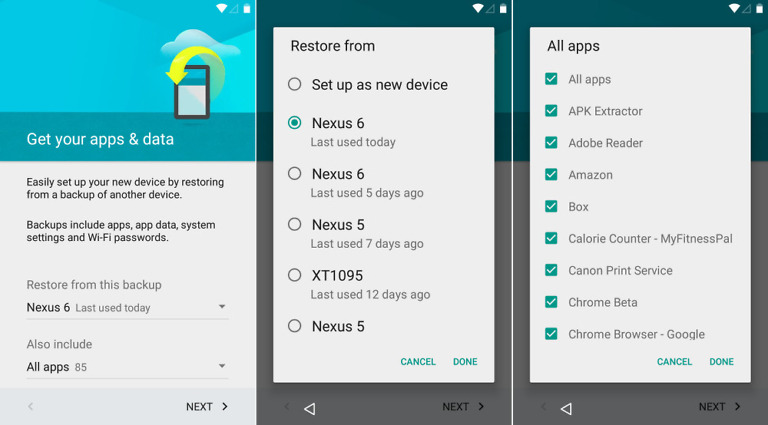The image size is (768, 425).
Task: Click the greyed left chevron on welcome screen
Action: click(x=30, y=407)
